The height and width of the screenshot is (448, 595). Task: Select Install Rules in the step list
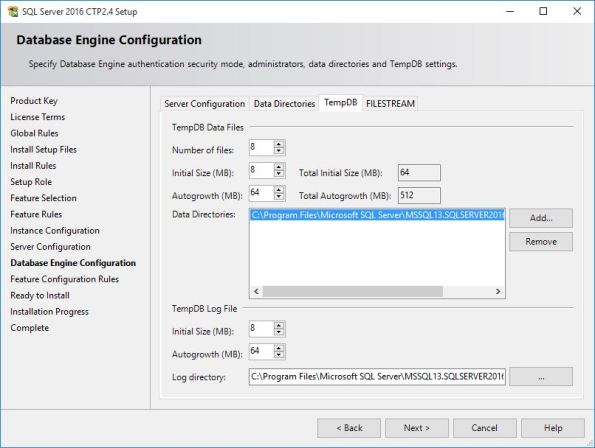(33, 166)
